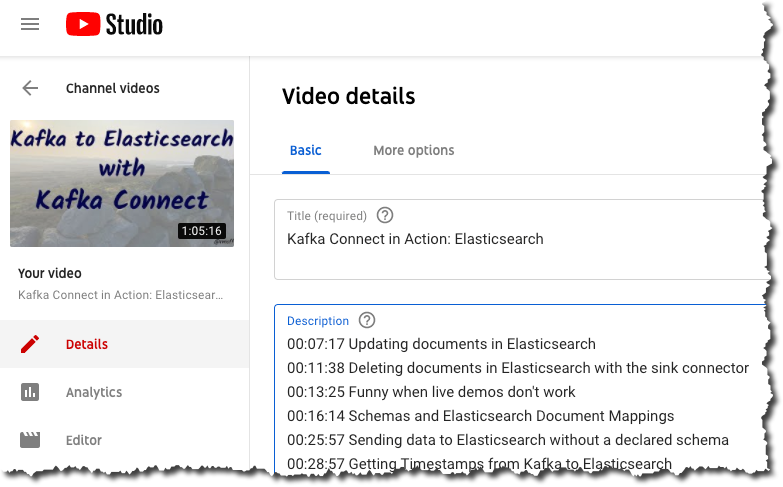Click the Title help question mark icon
This screenshot has height=487, width=783.
[385, 215]
